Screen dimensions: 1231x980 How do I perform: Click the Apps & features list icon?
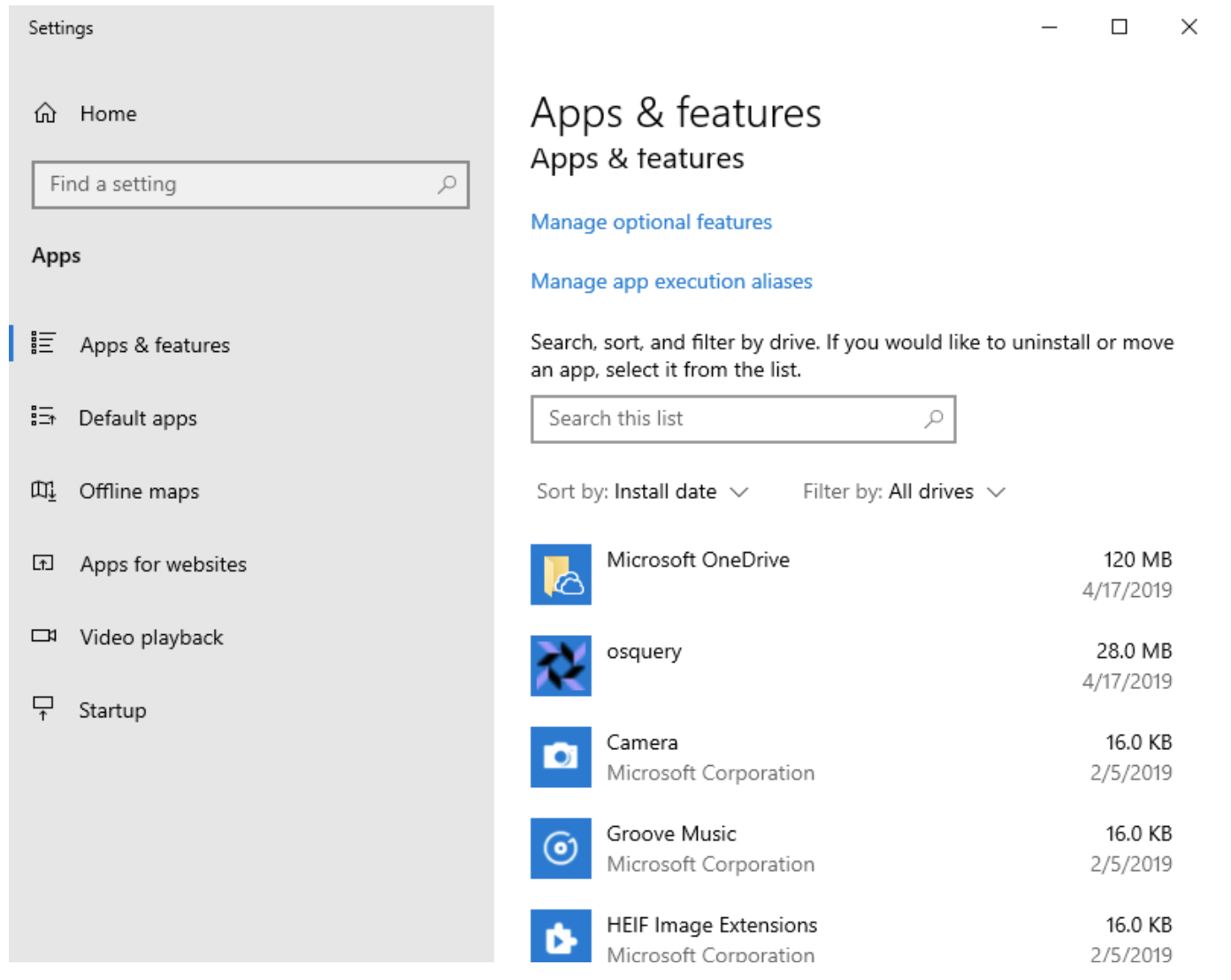(42, 343)
